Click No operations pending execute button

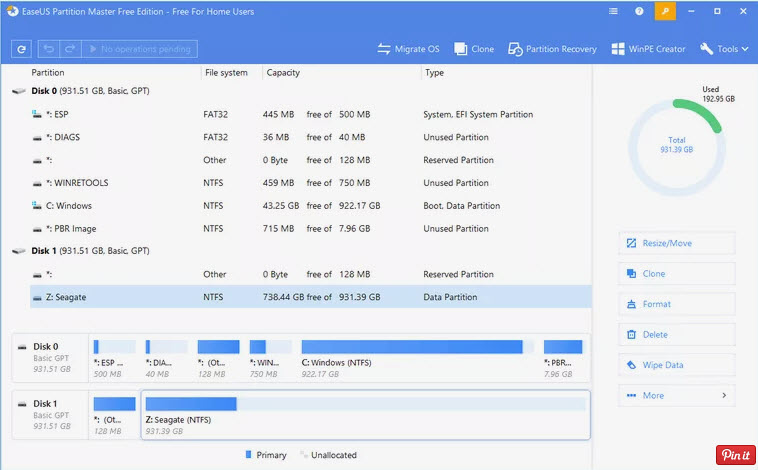140,49
